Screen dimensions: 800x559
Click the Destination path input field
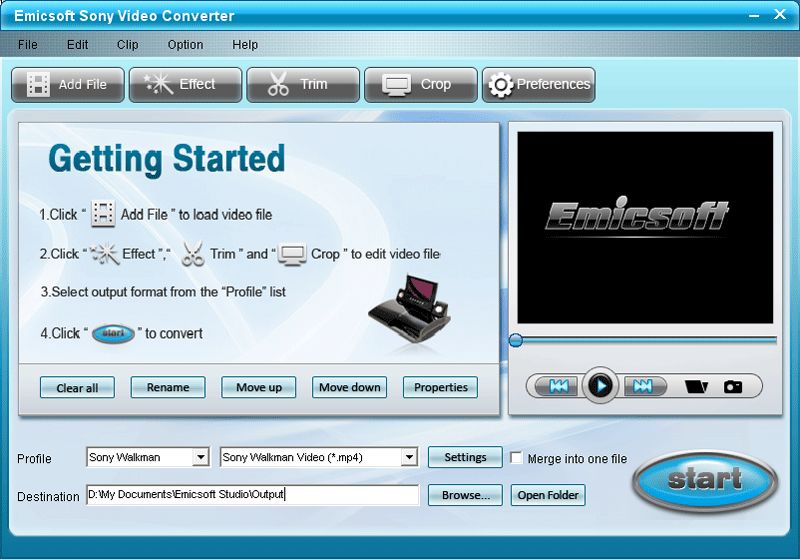click(x=253, y=495)
